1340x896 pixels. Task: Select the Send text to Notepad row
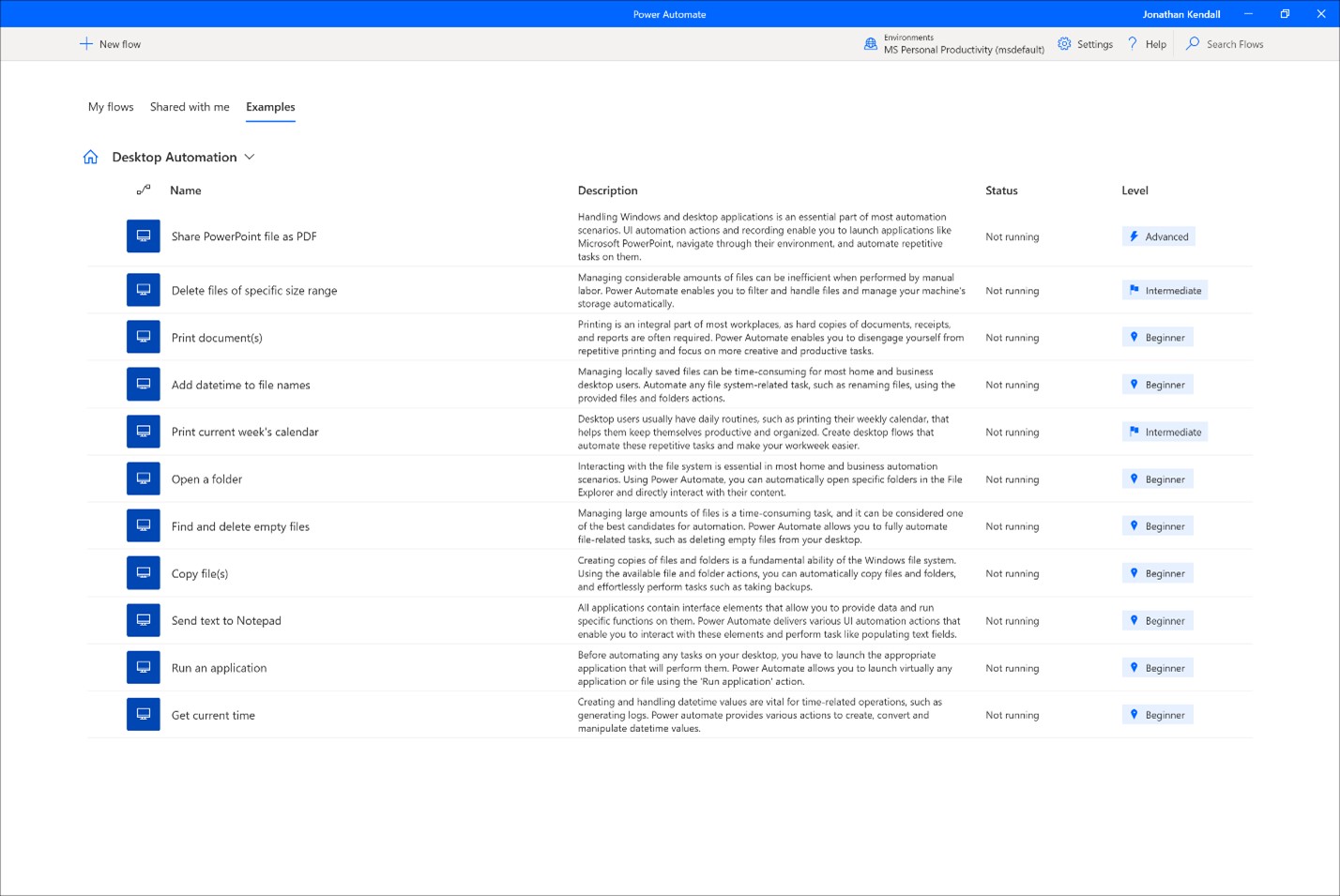[x=226, y=620]
